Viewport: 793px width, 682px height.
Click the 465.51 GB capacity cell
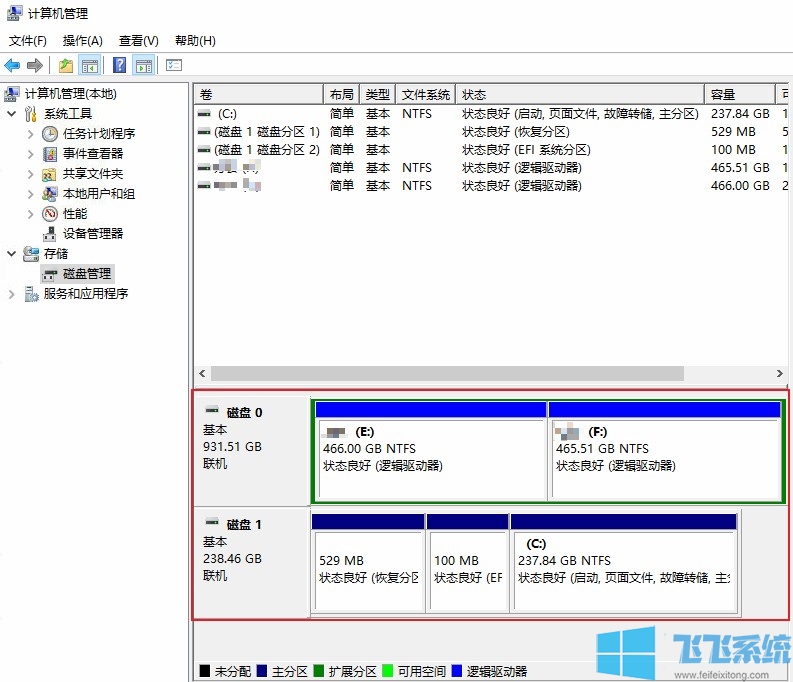(x=740, y=168)
